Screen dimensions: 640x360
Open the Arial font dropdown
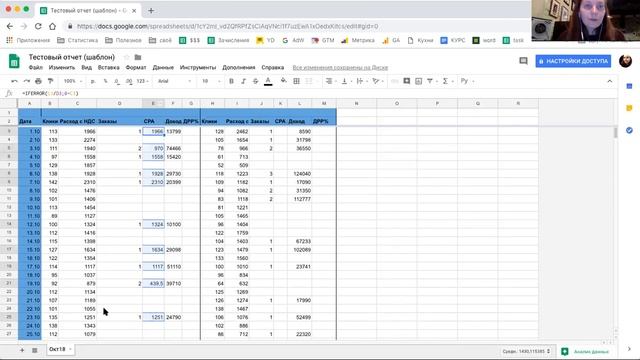(174, 81)
